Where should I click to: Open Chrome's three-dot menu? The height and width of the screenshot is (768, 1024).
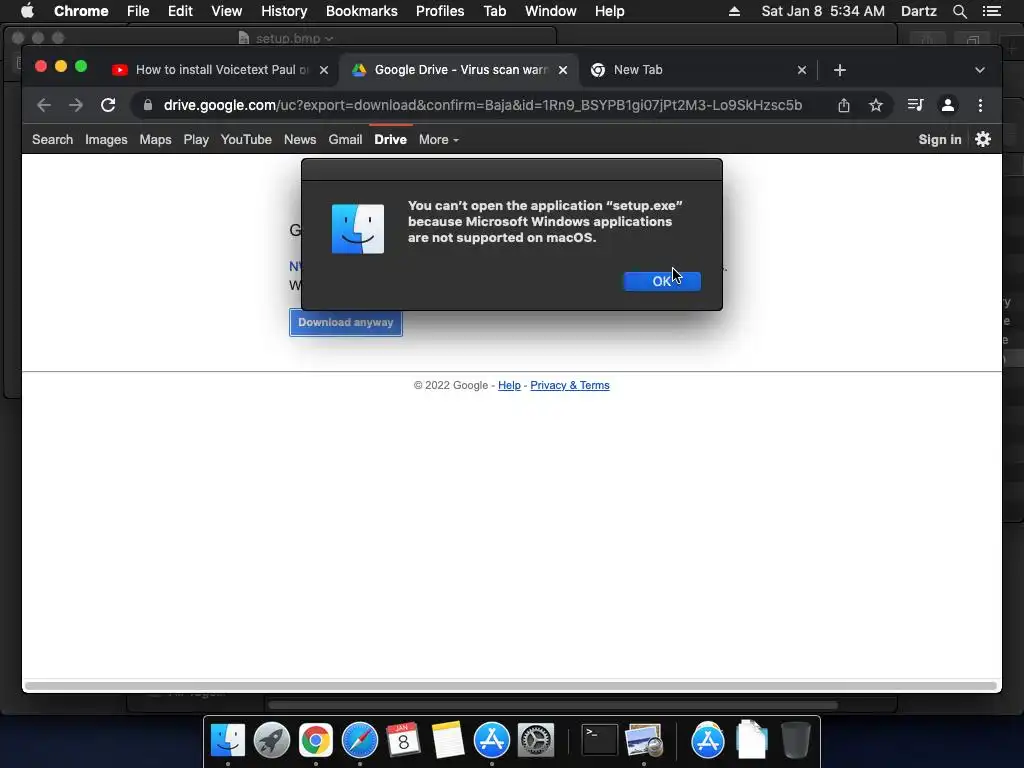point(980,105)
